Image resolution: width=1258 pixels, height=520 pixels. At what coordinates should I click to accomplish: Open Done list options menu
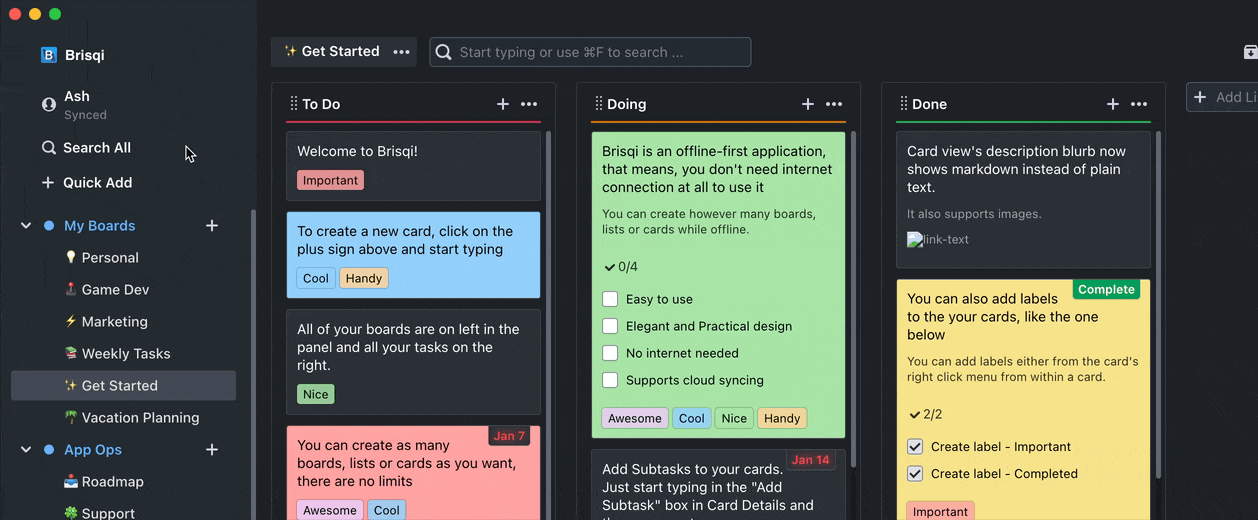[1139, 104]
